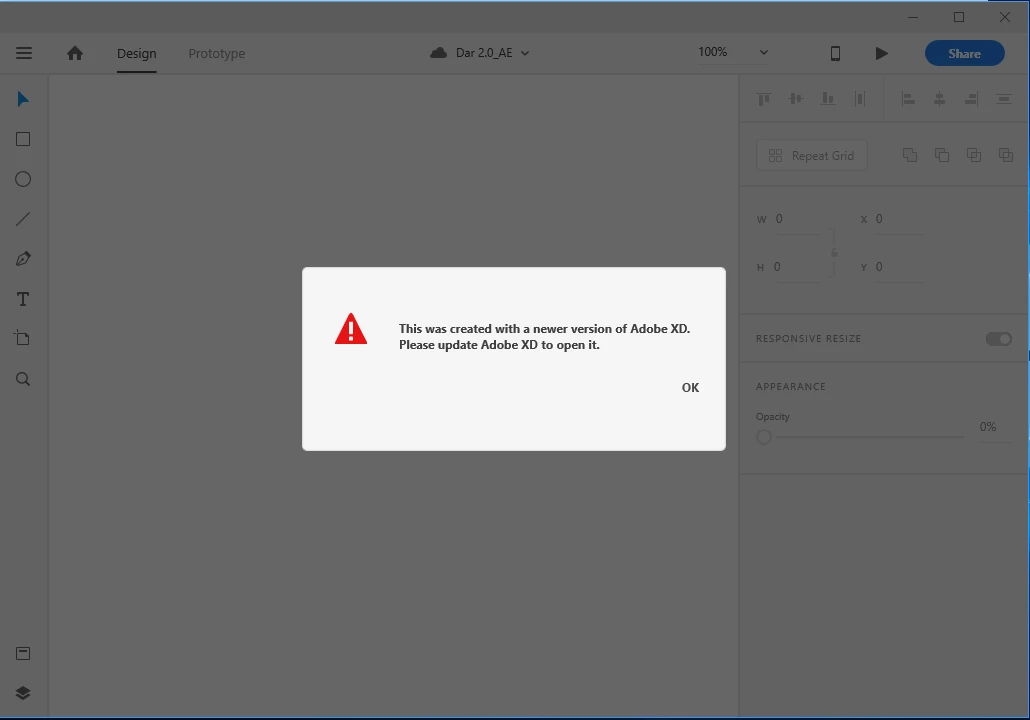This screenshot has width=1030, height=720.
Task: Switch to the Design tab
Action: click(137, 53)
